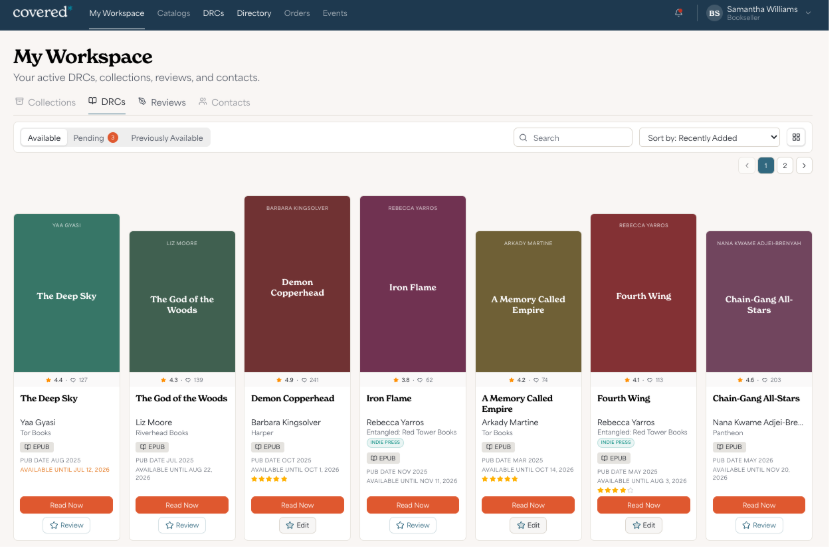Open the notifications bell icon
Image resolution: width=829 pixels, height=547 pixels.
click(678, 13)
